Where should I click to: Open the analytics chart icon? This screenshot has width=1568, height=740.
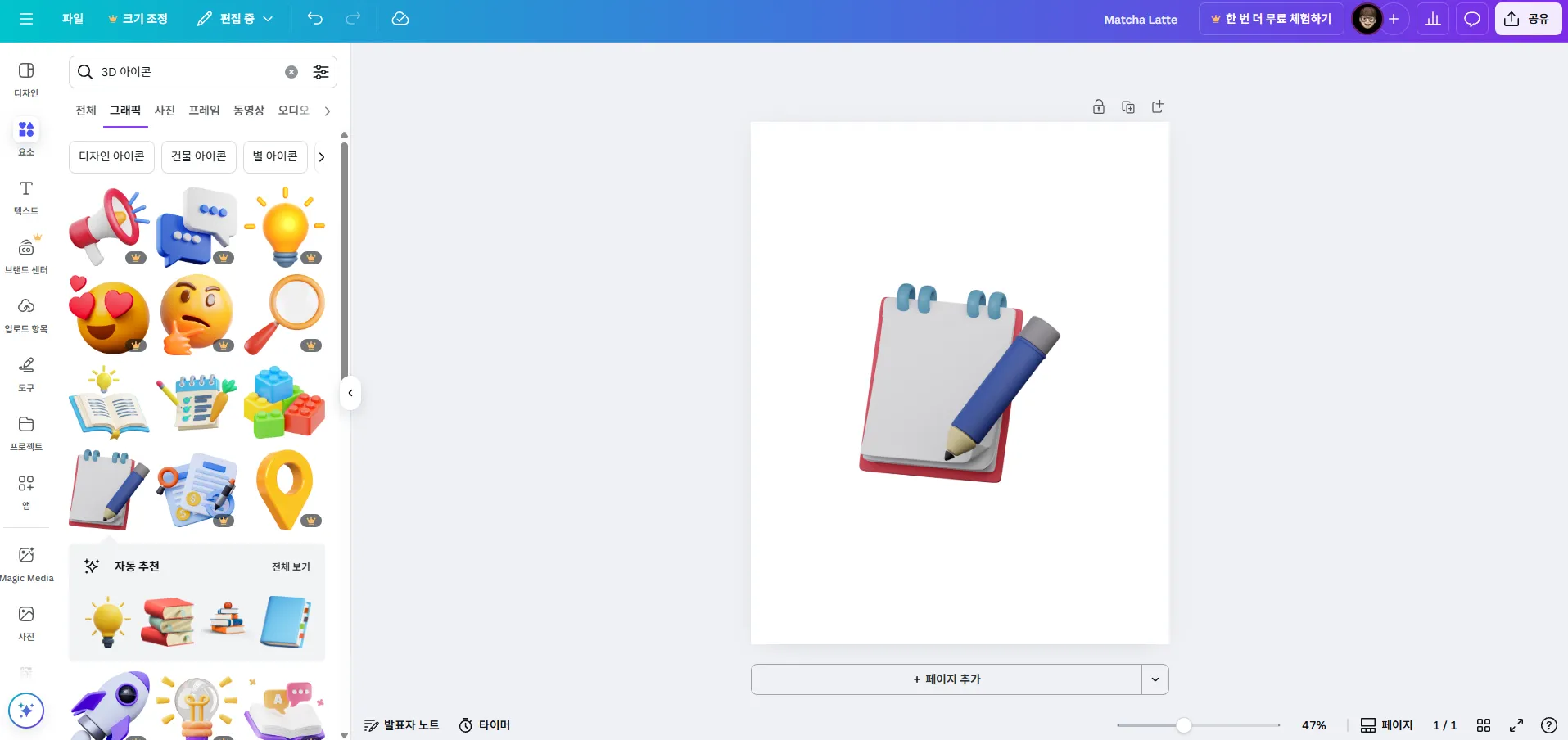pos(1433,19)
